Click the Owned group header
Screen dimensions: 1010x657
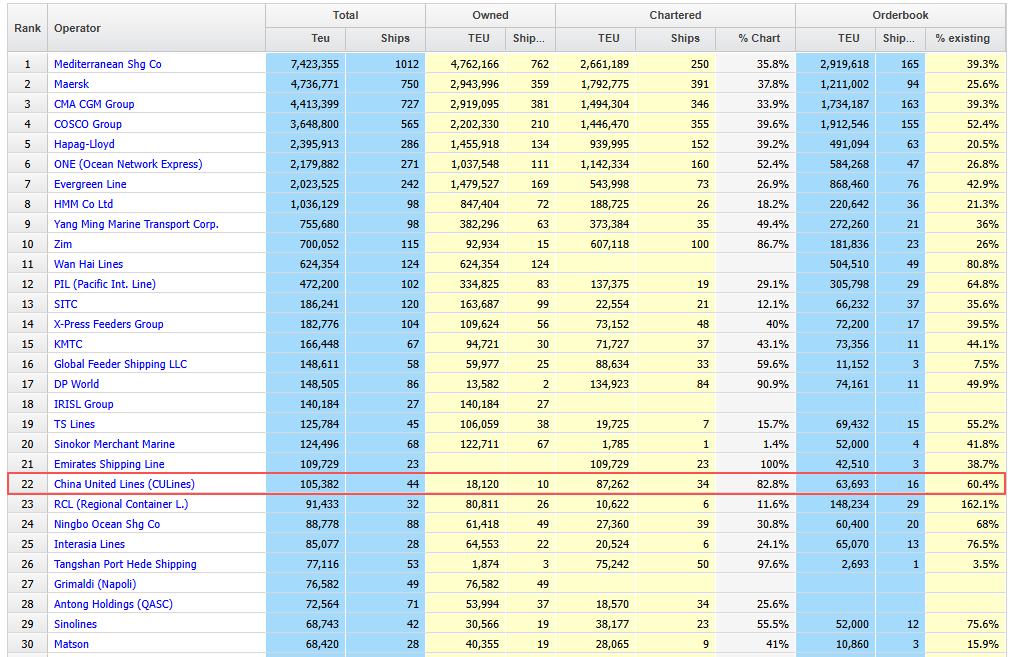click(x=490, y=15)
